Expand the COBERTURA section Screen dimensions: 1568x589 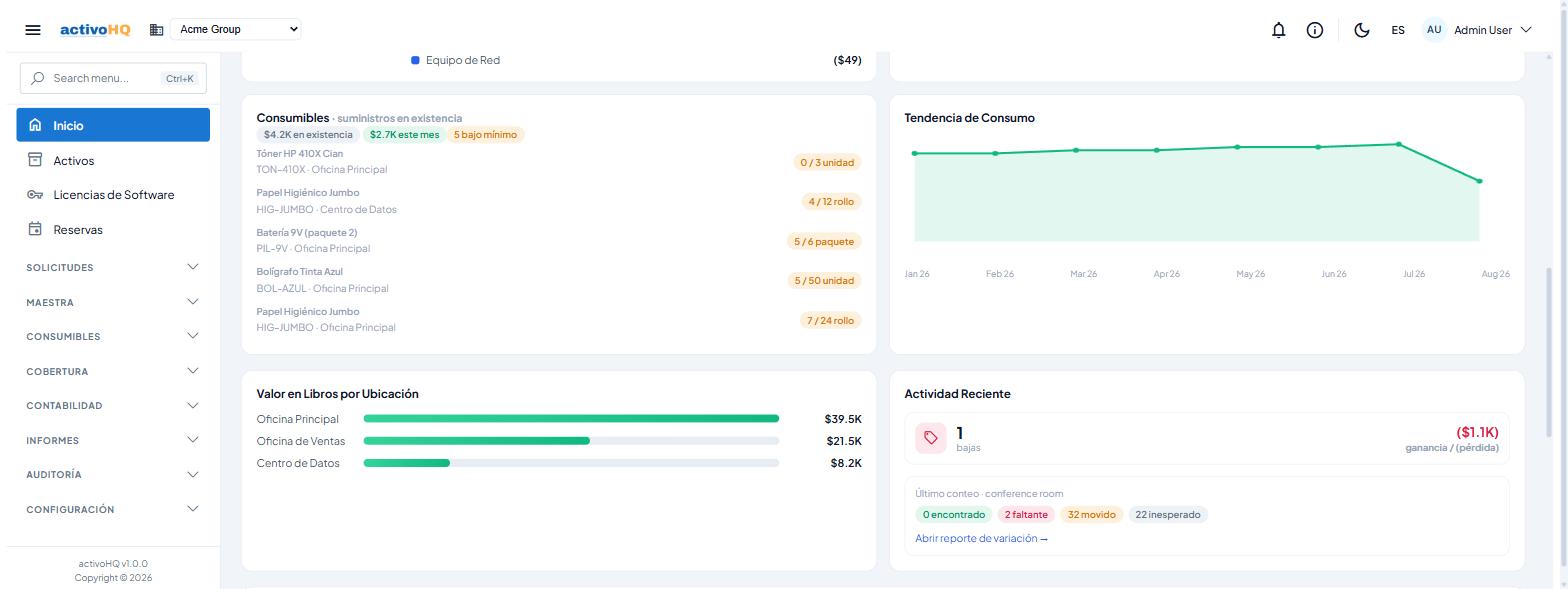pyautogui.click(x=113, y=371)
